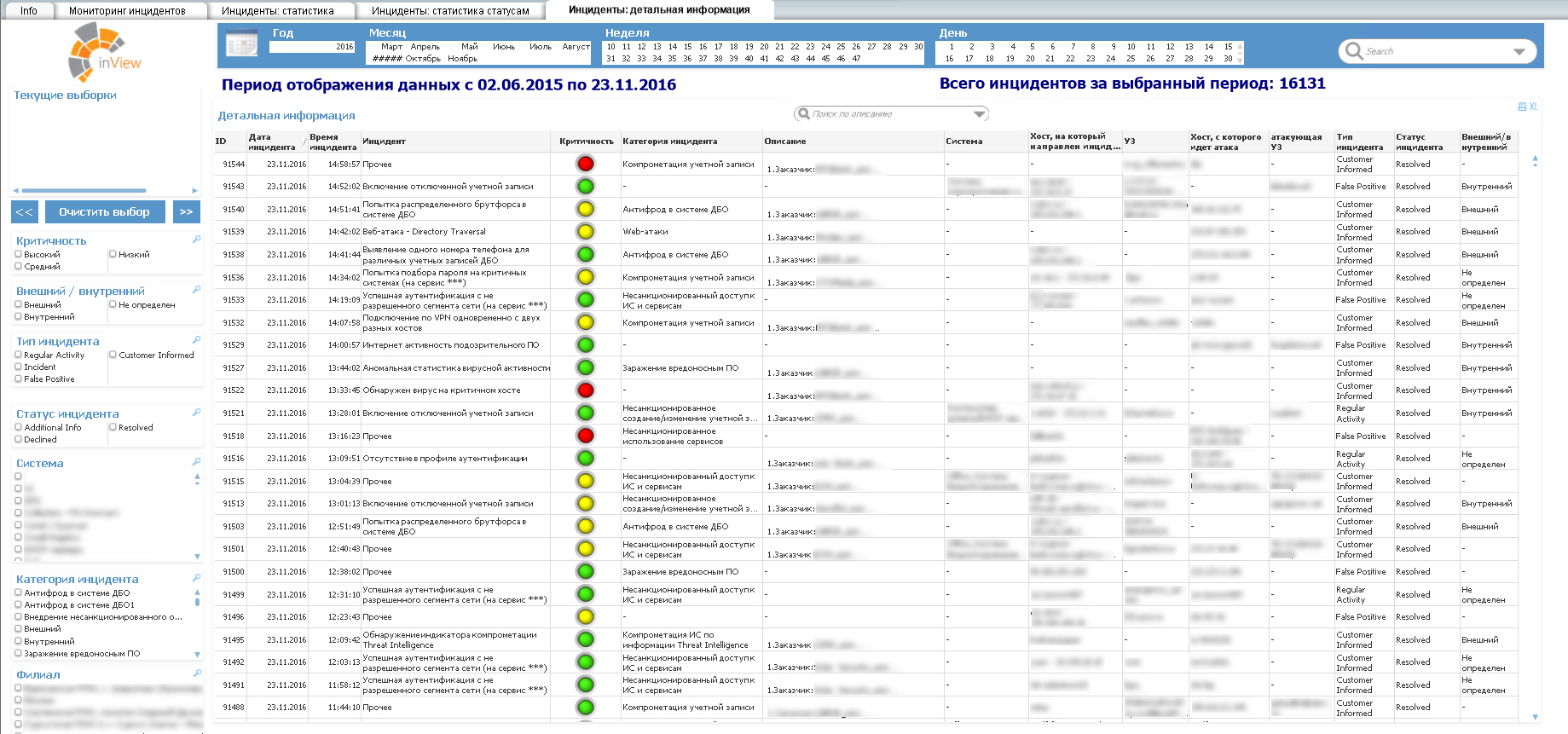Switch to the Info tab
Screen dimensions: 1568x734
tap(29, 11)
